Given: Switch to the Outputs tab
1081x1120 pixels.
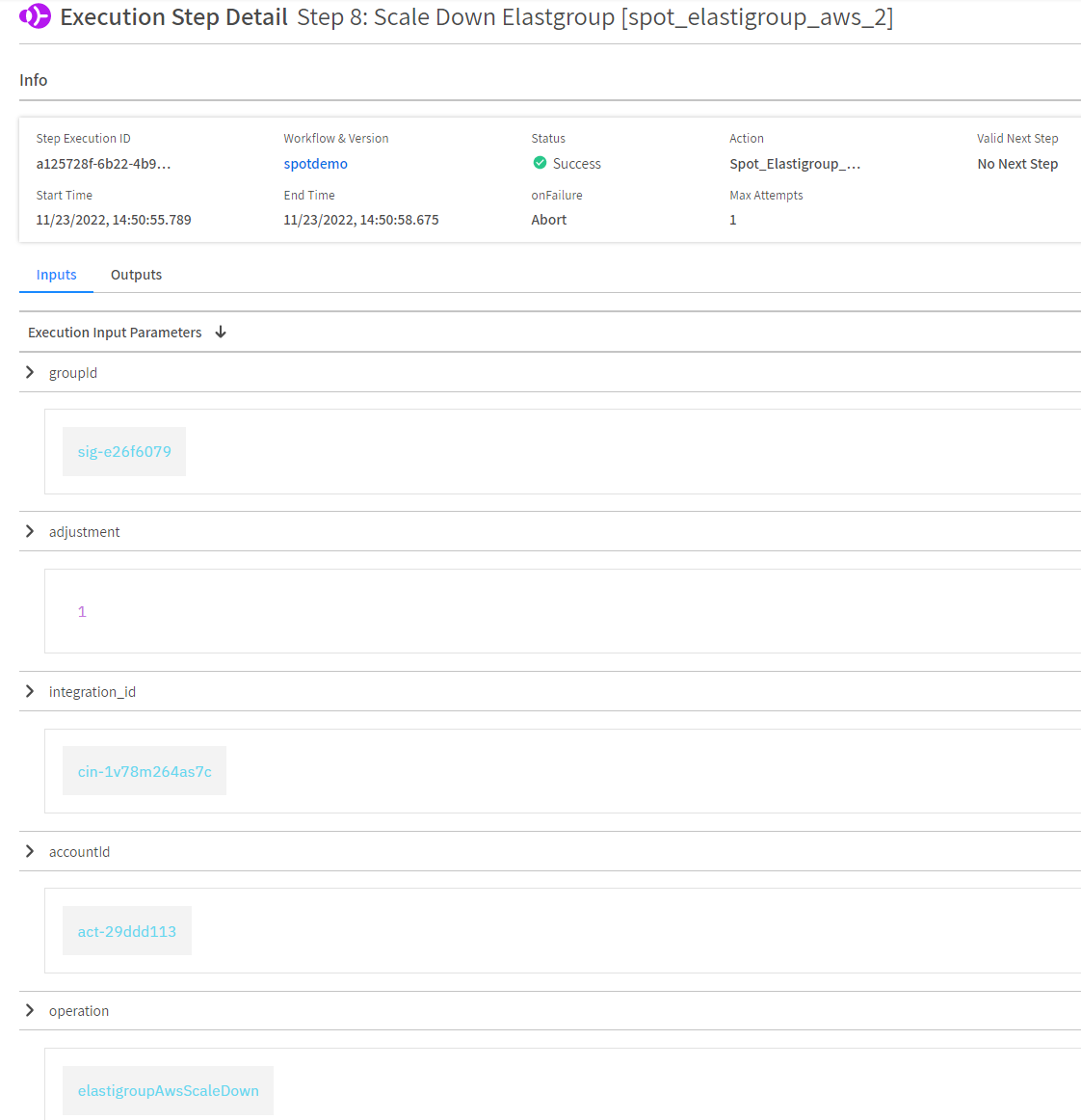Looking at the screenshot, I should point(136,275).
